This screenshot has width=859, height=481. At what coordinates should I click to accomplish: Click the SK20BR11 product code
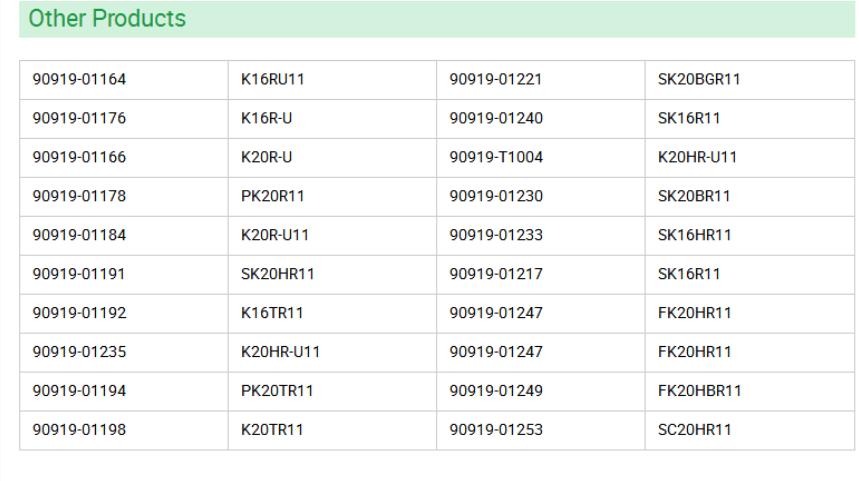pos(693,197)
